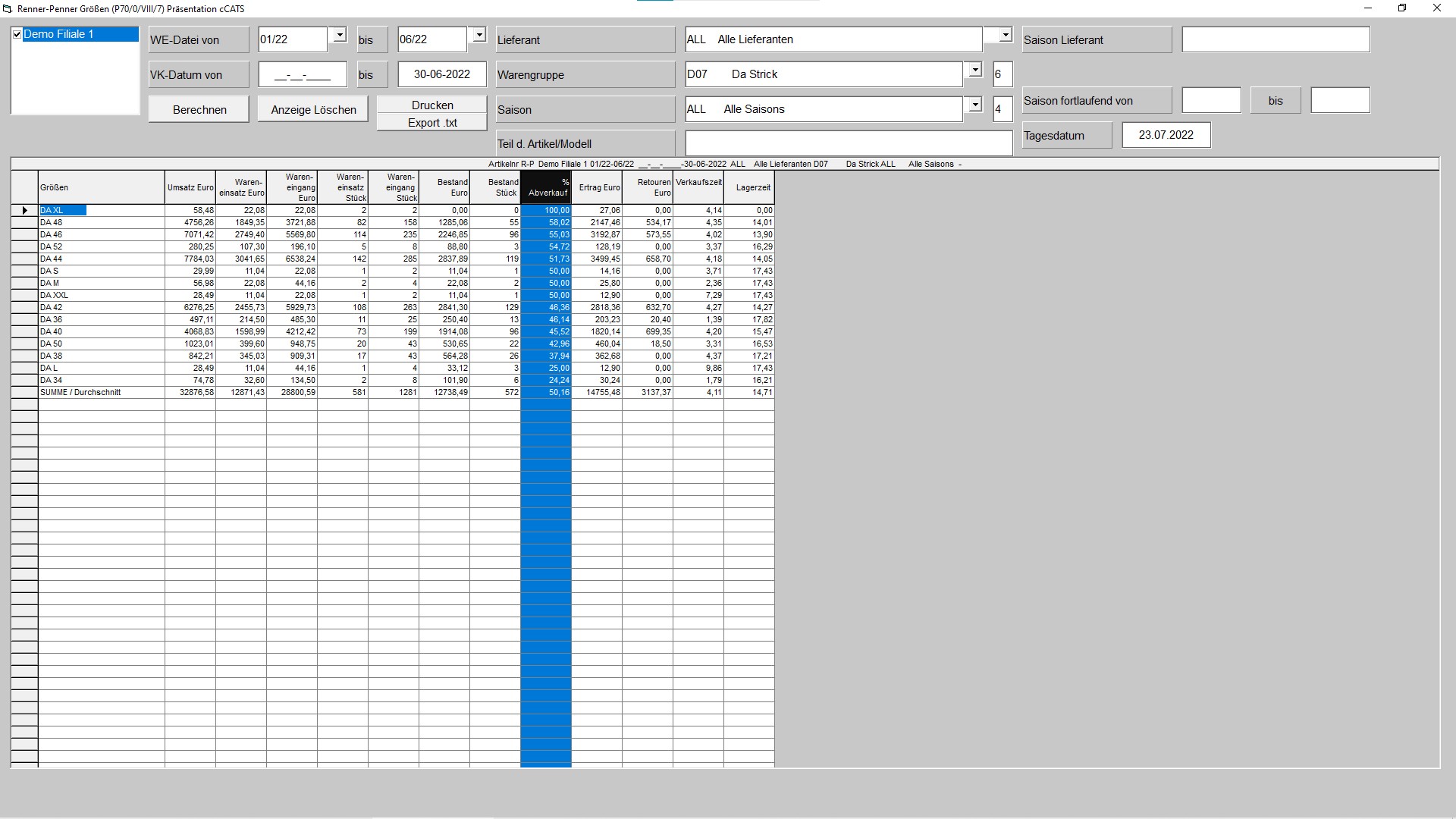Click the Saison Lieferant text field
Image resolution: width=1456 pixels, height=819 pixels.
click(1276, 39)
